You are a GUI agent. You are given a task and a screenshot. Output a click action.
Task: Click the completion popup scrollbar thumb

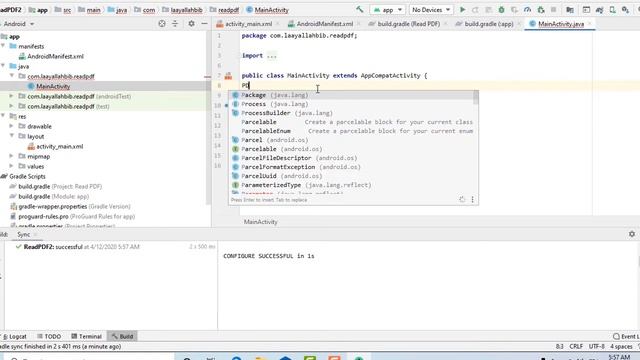click(x=476, y=98)
